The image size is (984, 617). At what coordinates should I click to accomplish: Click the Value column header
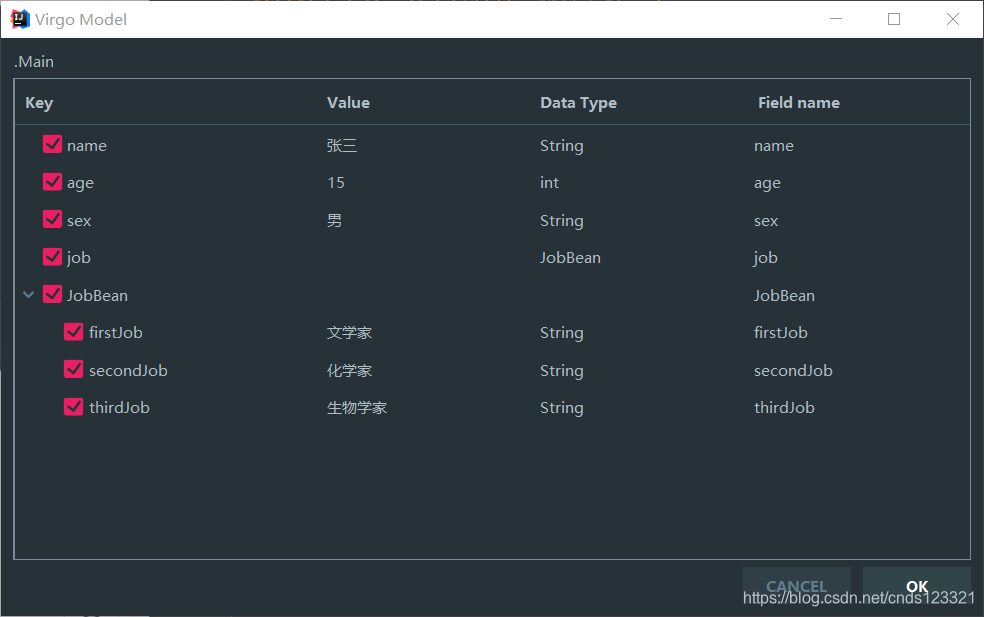click(x=348, y=102)
